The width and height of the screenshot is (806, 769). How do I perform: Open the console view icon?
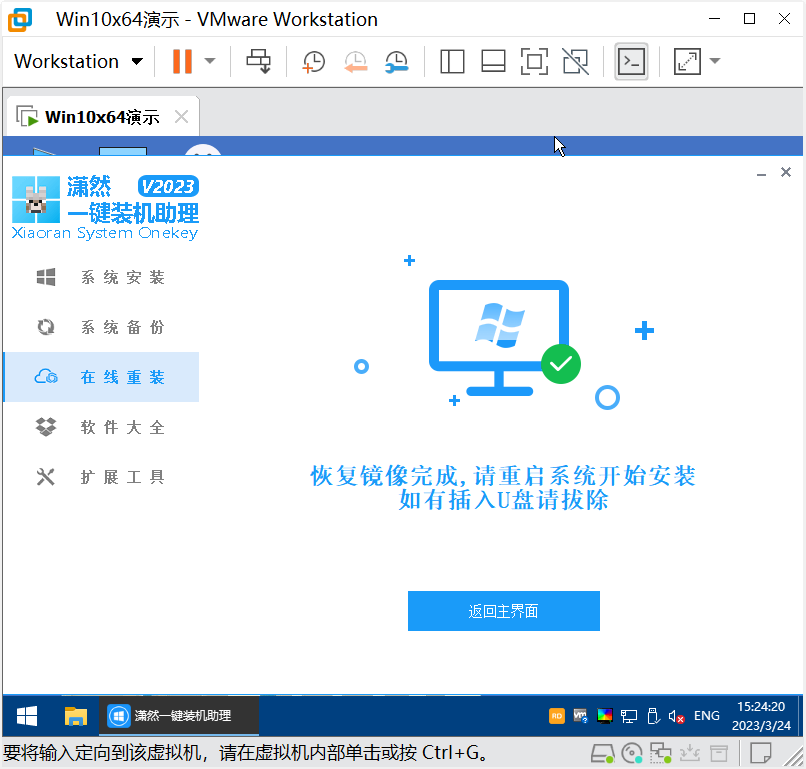click(631, 61)
